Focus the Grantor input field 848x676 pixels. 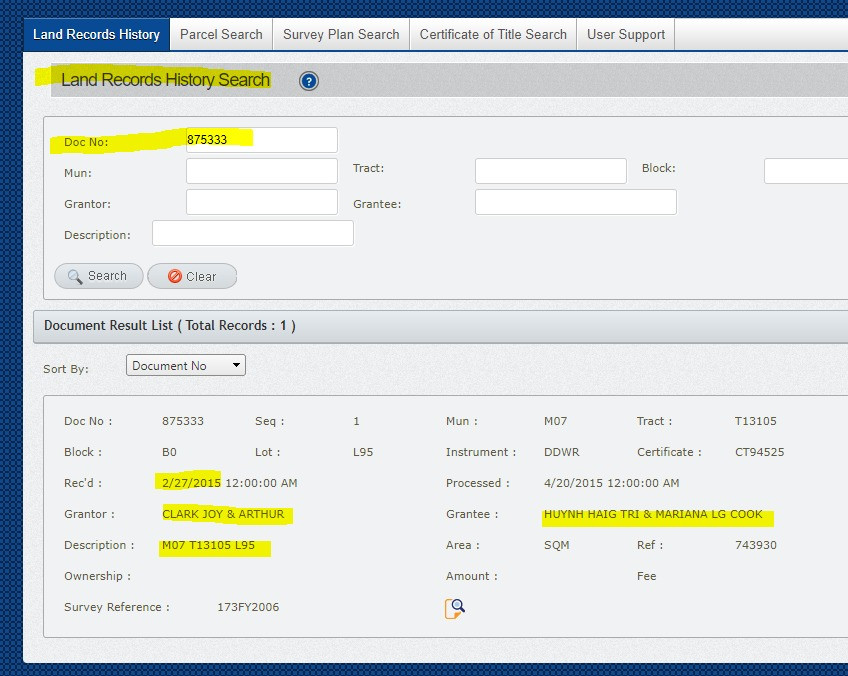[262, 202]
